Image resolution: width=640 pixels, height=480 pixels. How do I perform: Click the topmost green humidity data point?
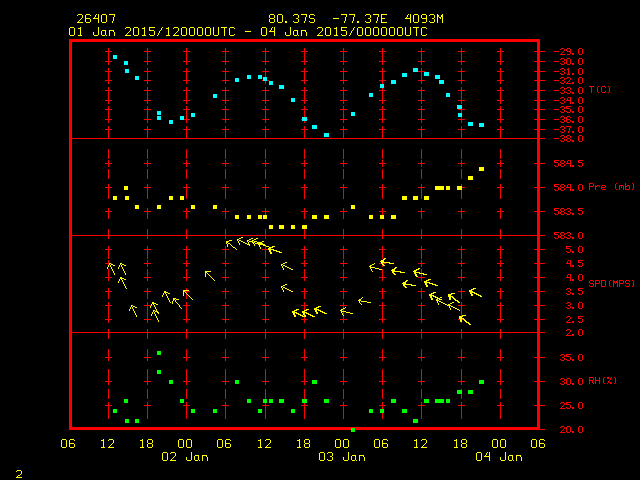159,353
